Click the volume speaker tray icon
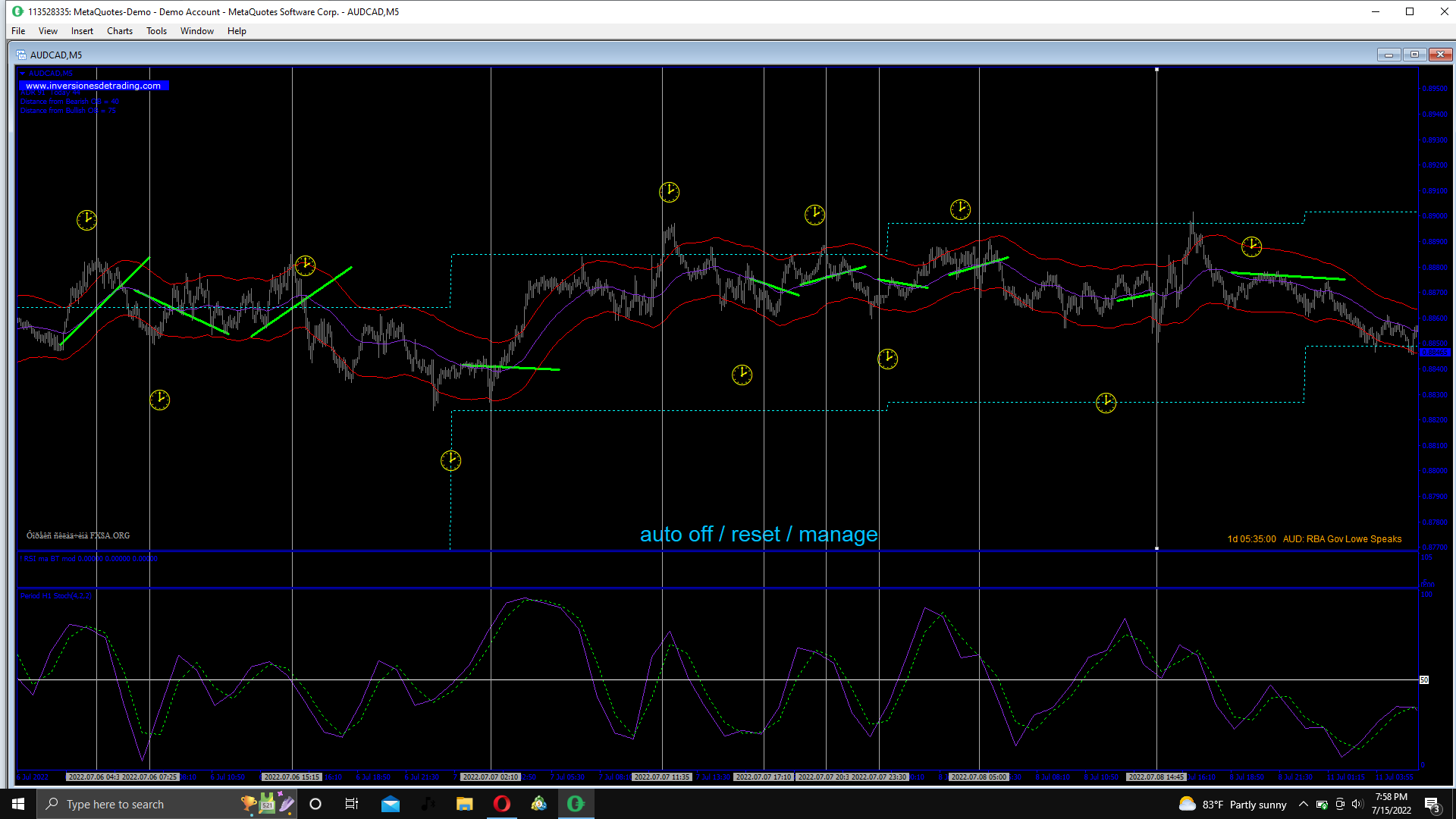Image resolution: width=1456 pixels, height=819 pixels. [1357, 804]
